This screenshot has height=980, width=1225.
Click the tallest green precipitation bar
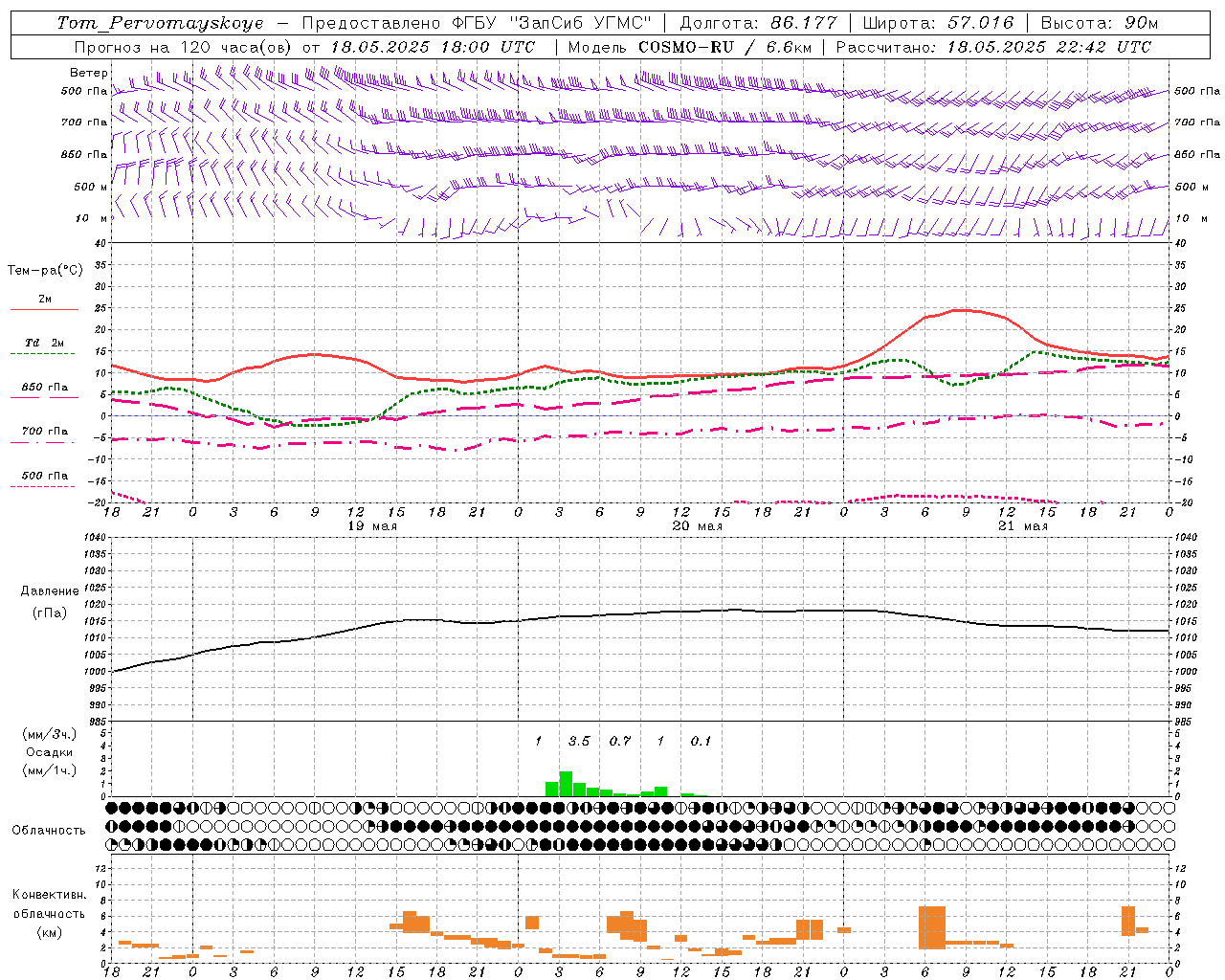566,784
